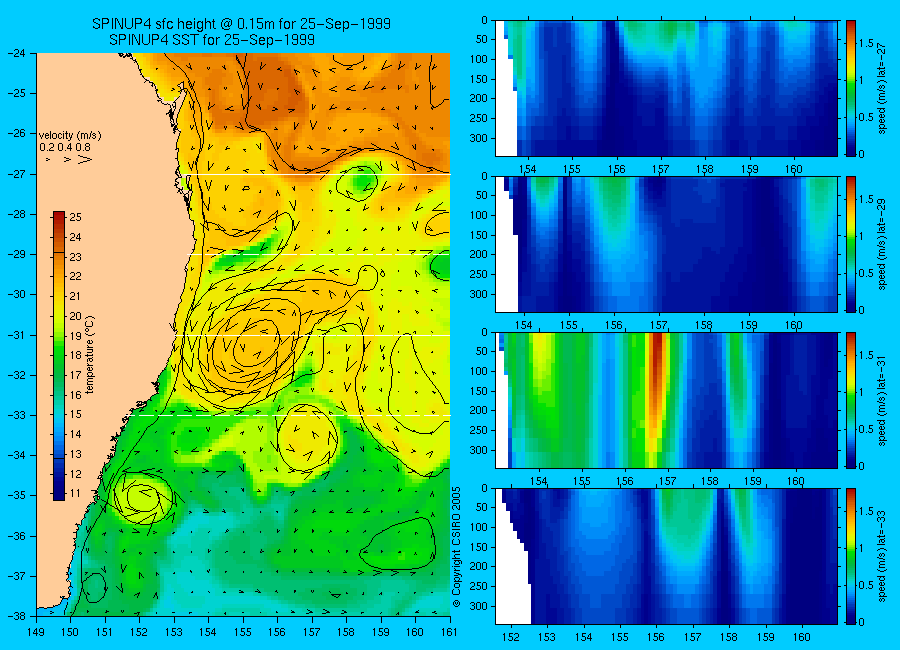Viewport: 900px width, 650px height.
Task: Click the "161" longitude tick on the map
Action: pos(449,632)
